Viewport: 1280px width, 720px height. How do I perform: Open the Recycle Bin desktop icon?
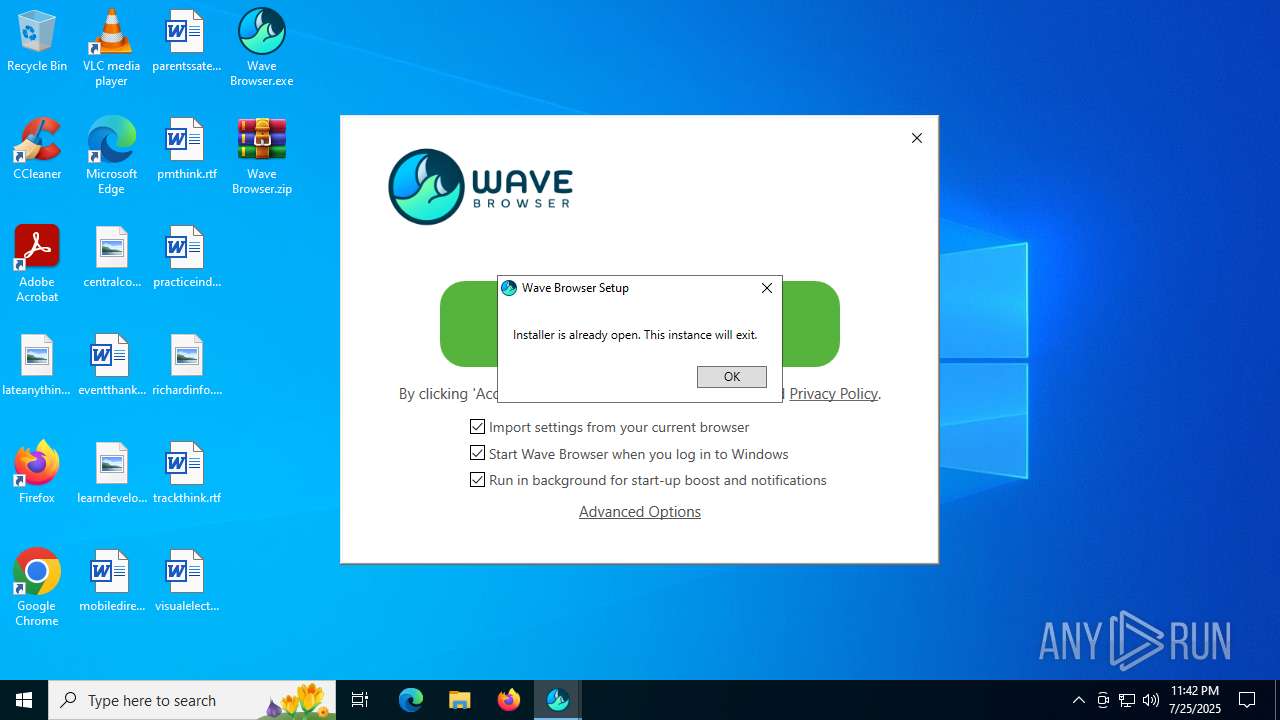[37, 42]
